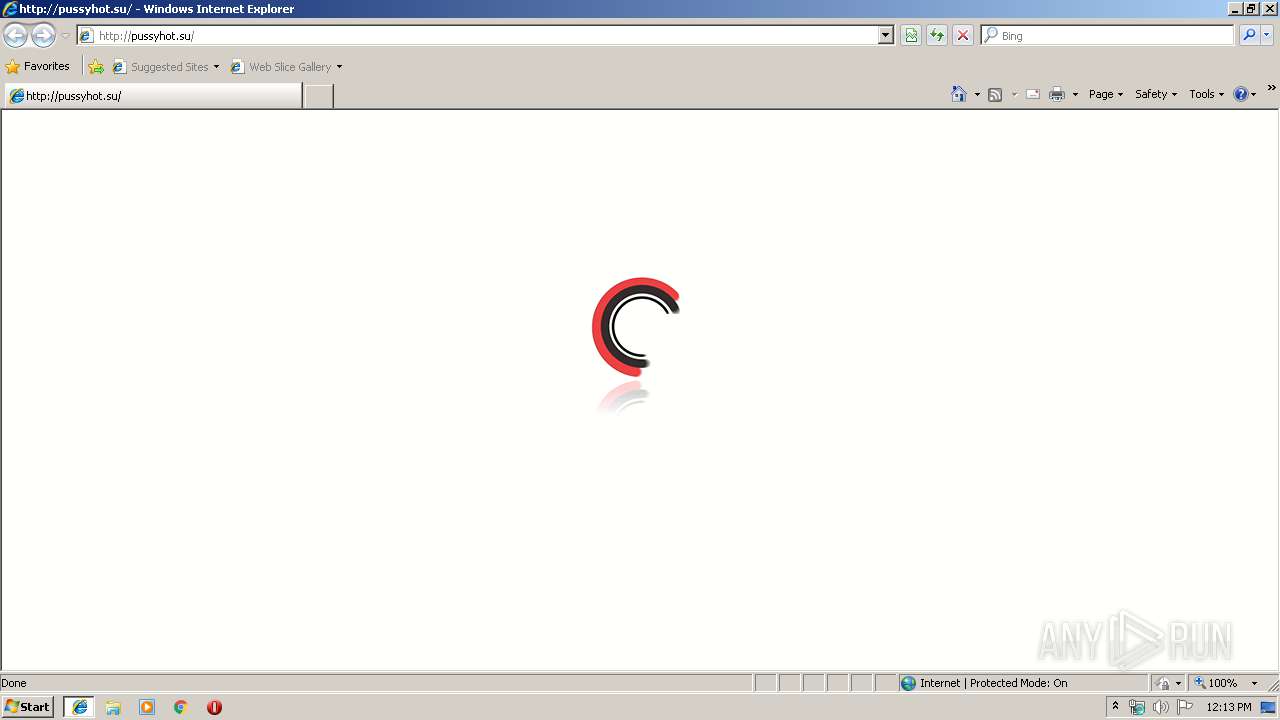Image resolution: width=1280 pixels, height=720 pixels.
Task: Minimize the Internet Explorer window
Action: point(1235,9)
